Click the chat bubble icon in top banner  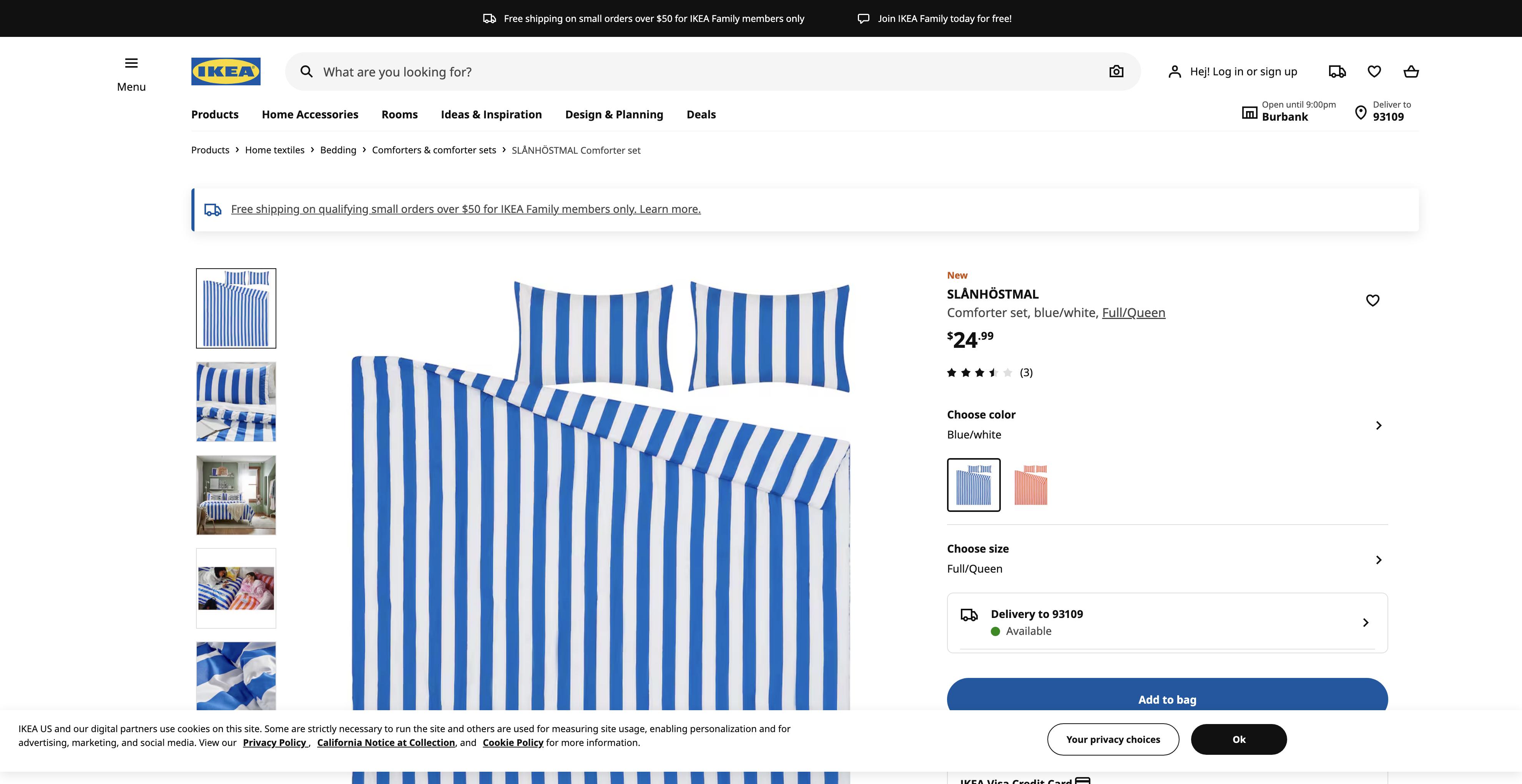[863, 18]
